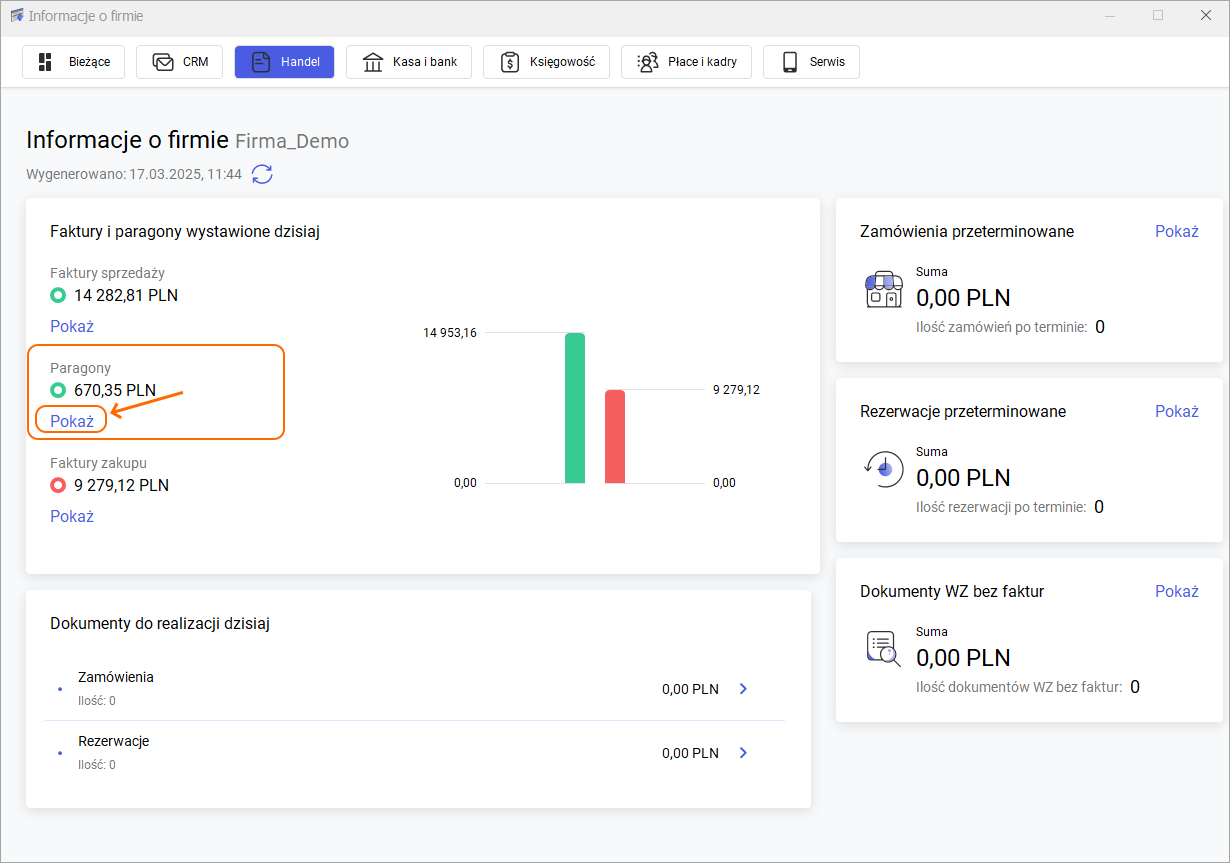Close the Informacje o firmie window
This screenshot has width=1230, height=863.
1205,16
